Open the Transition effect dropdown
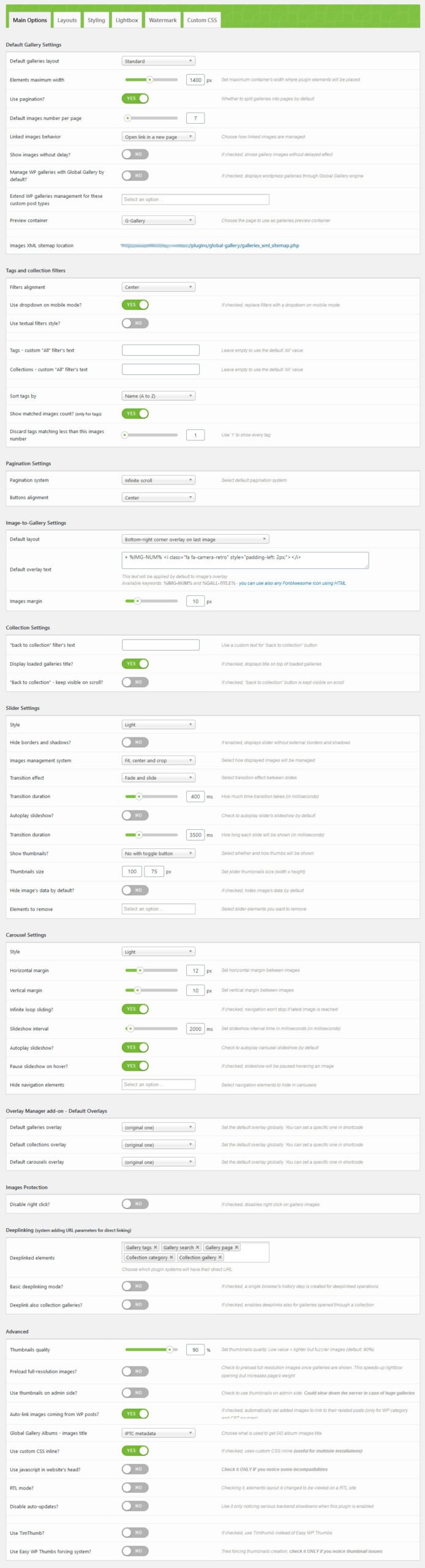 pyautogui.click(x=159, y=778)
